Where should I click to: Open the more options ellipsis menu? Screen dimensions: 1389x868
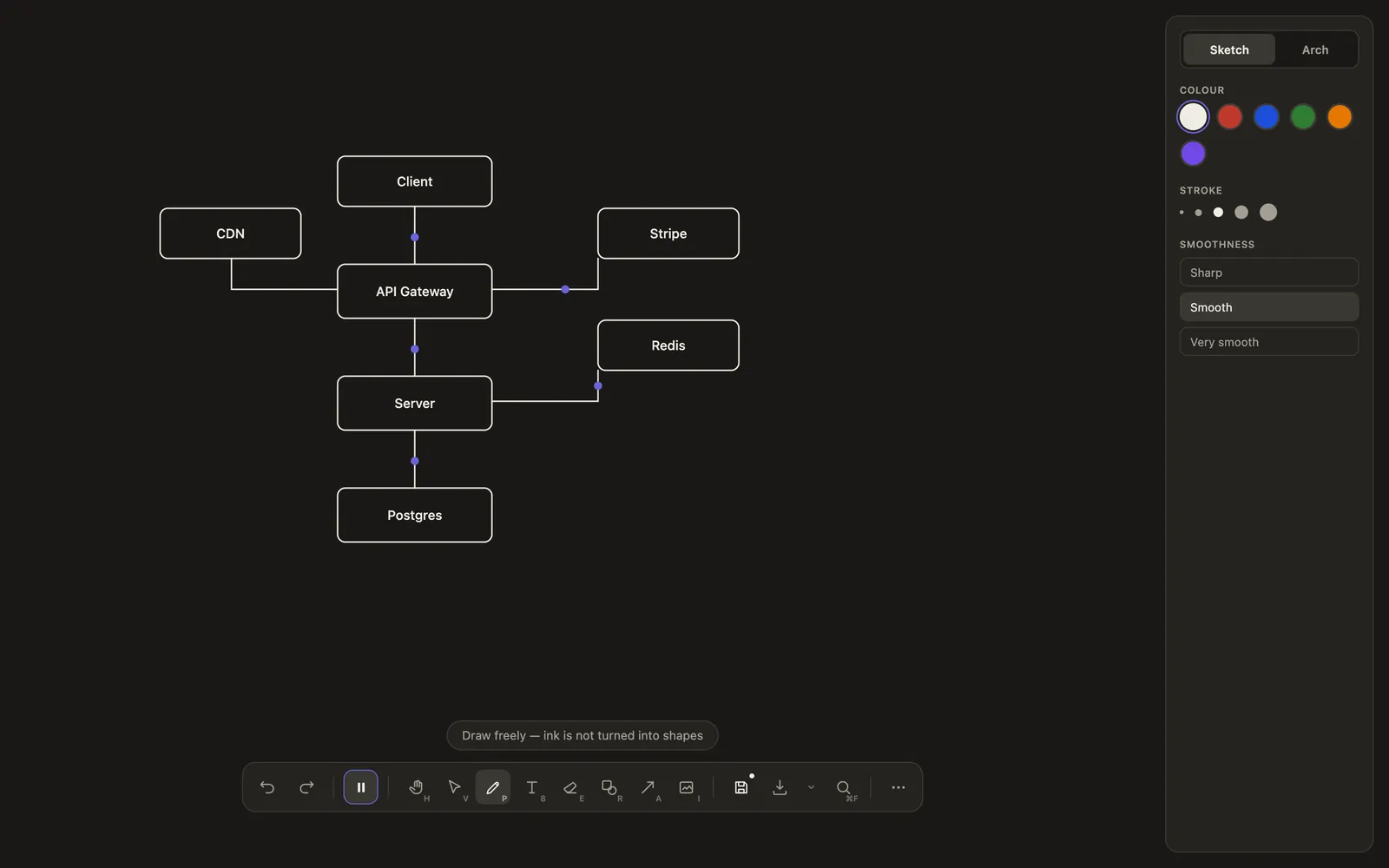pos(899,787)
